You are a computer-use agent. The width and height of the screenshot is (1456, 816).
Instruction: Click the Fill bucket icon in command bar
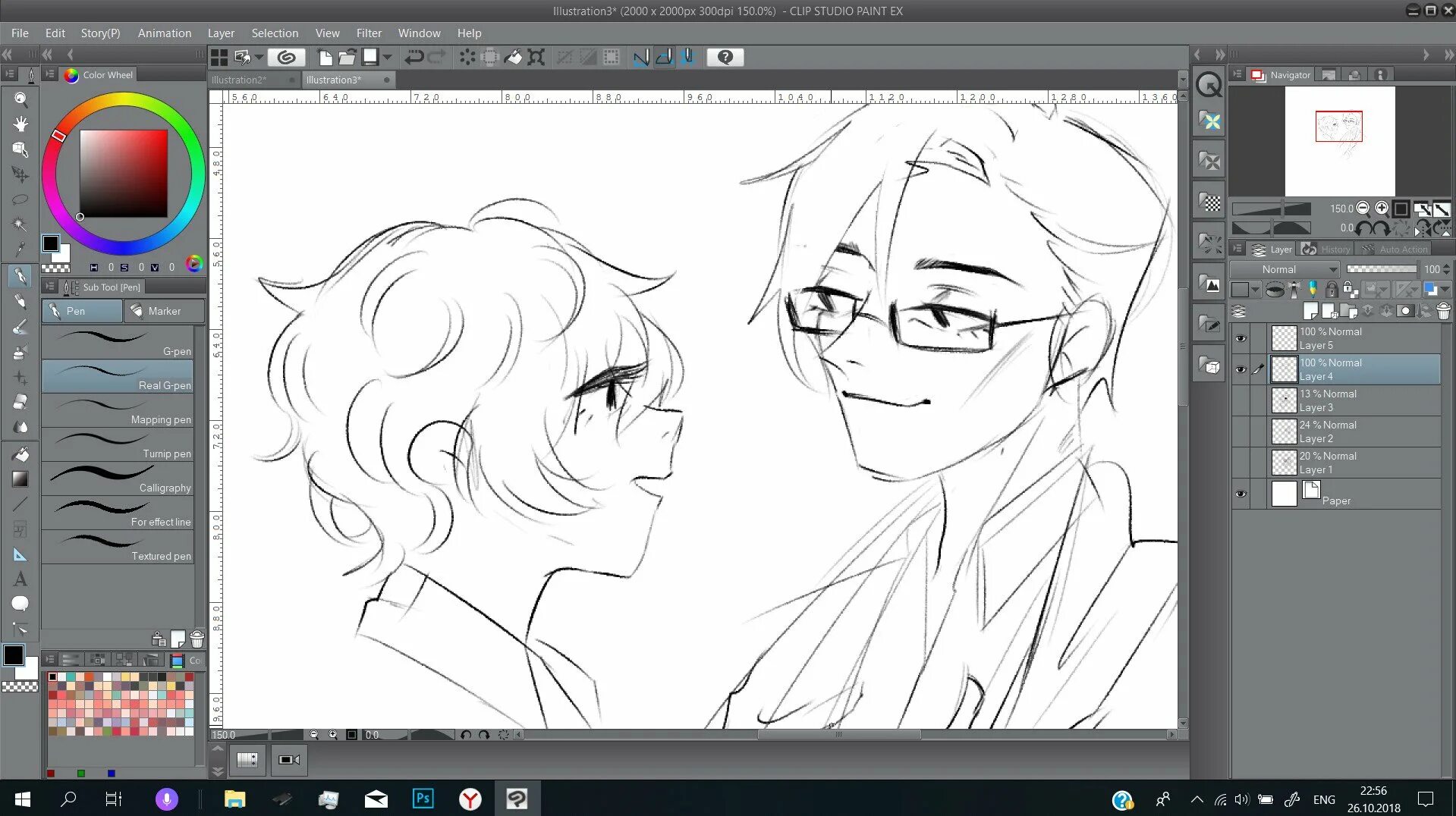tap(514, 57)
